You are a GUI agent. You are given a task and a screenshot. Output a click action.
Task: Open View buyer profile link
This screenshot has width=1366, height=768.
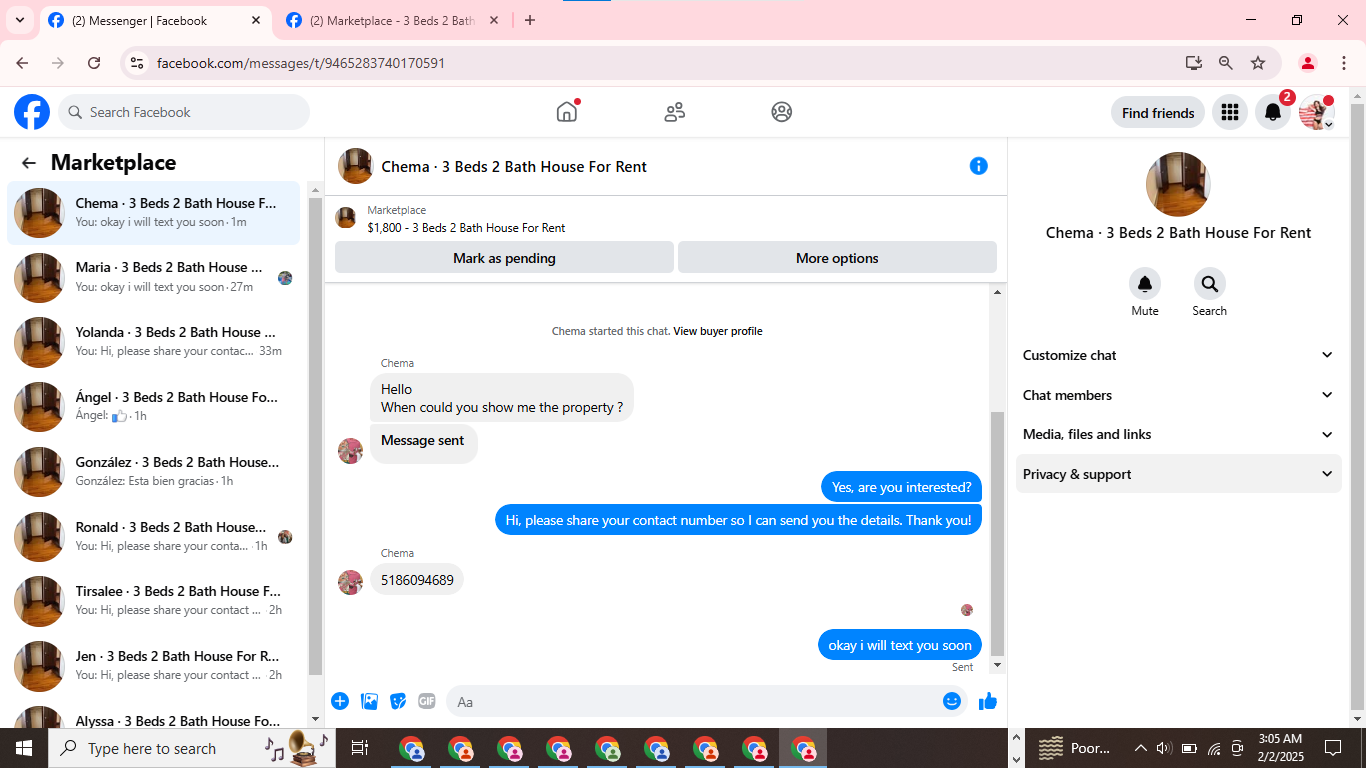pyautogui.click(x=718, y=331)
